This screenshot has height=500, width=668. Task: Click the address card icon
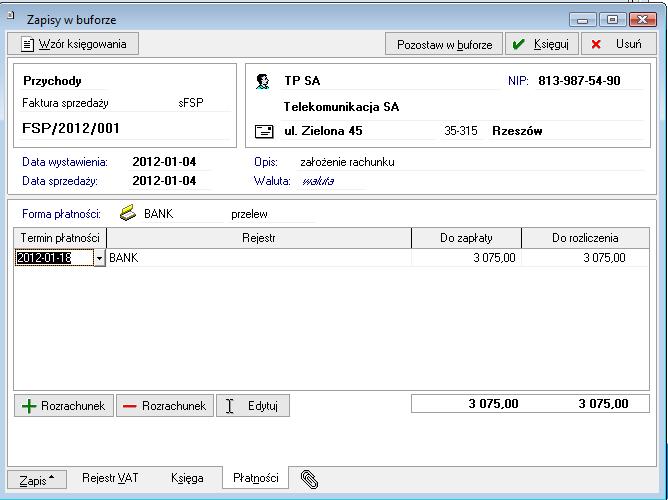tap(264, 131)
